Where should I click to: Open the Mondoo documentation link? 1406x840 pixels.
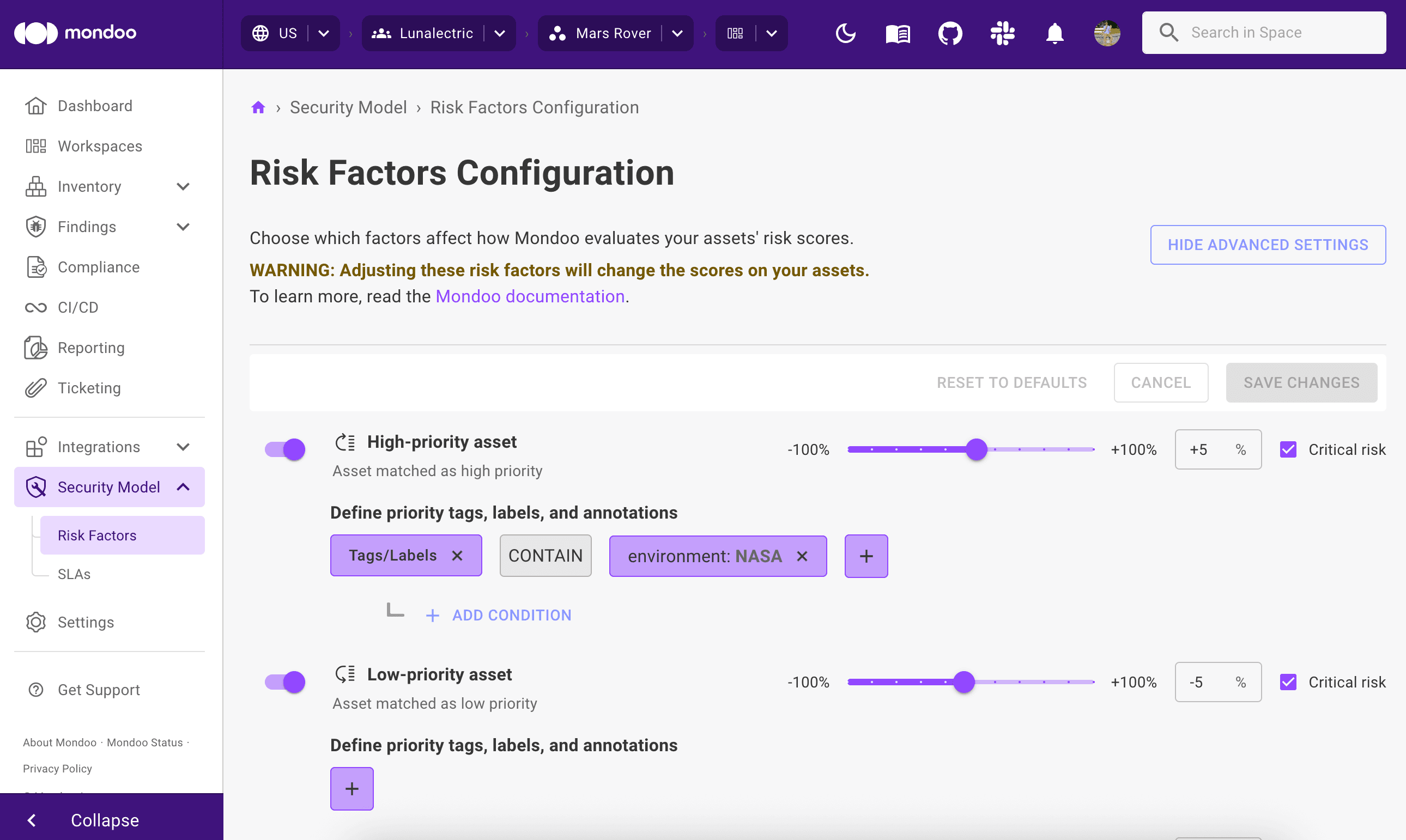pos(530,296)
